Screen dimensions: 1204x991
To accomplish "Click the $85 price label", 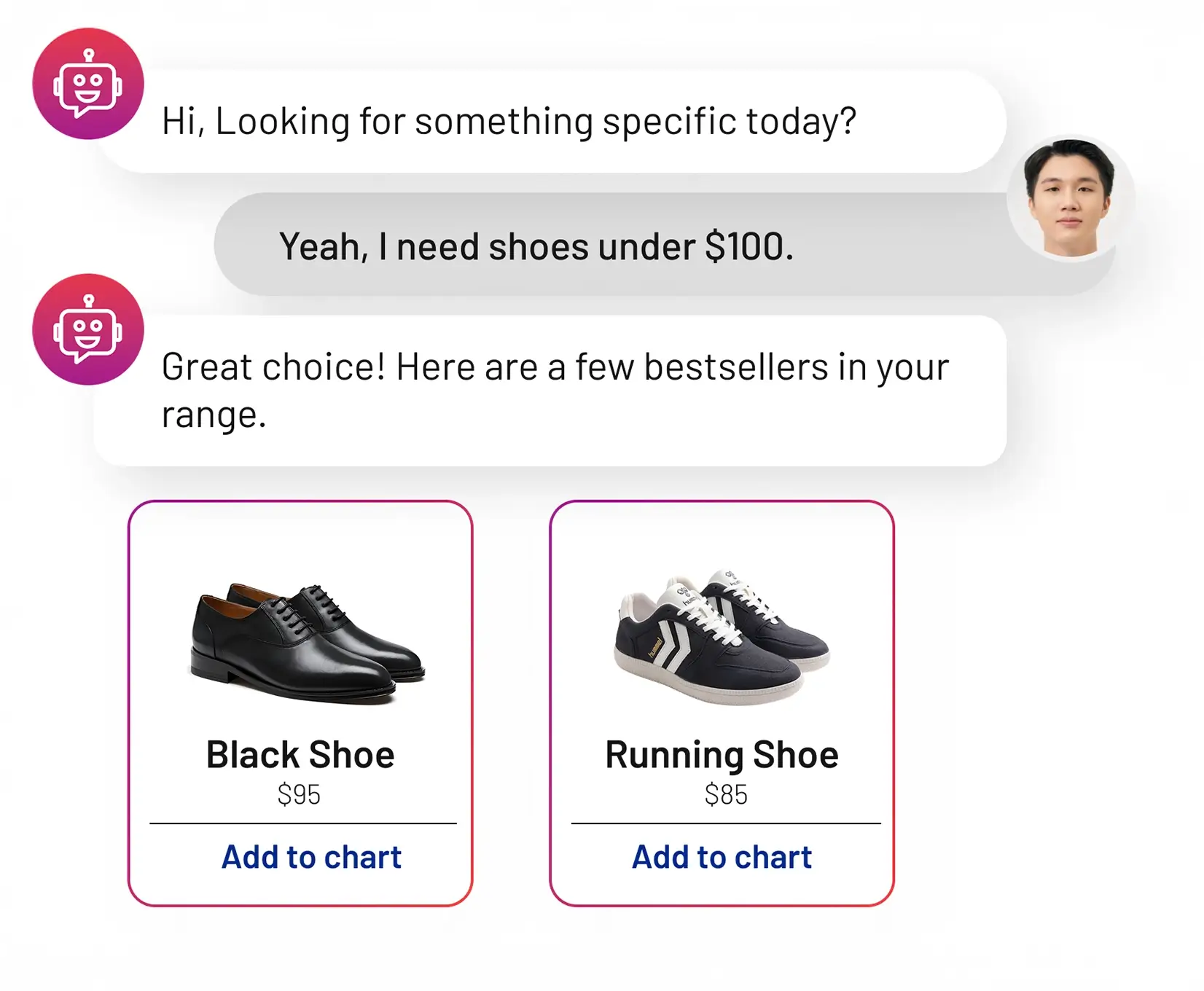I will [x=726, y=794].
